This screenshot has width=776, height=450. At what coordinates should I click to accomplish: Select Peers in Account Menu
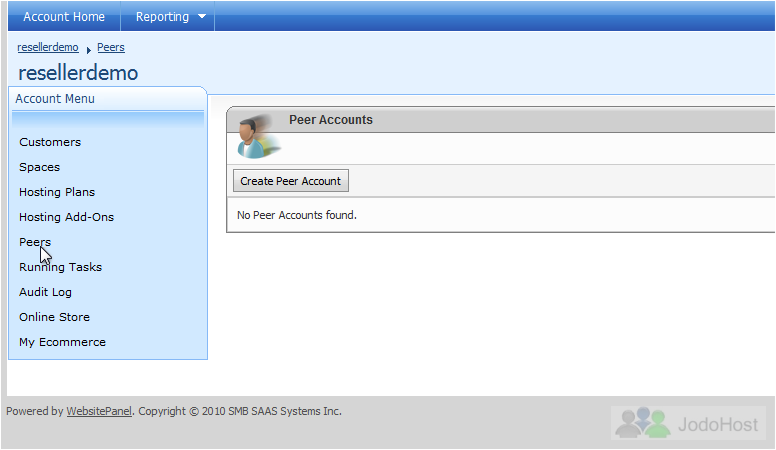[35, 242]
